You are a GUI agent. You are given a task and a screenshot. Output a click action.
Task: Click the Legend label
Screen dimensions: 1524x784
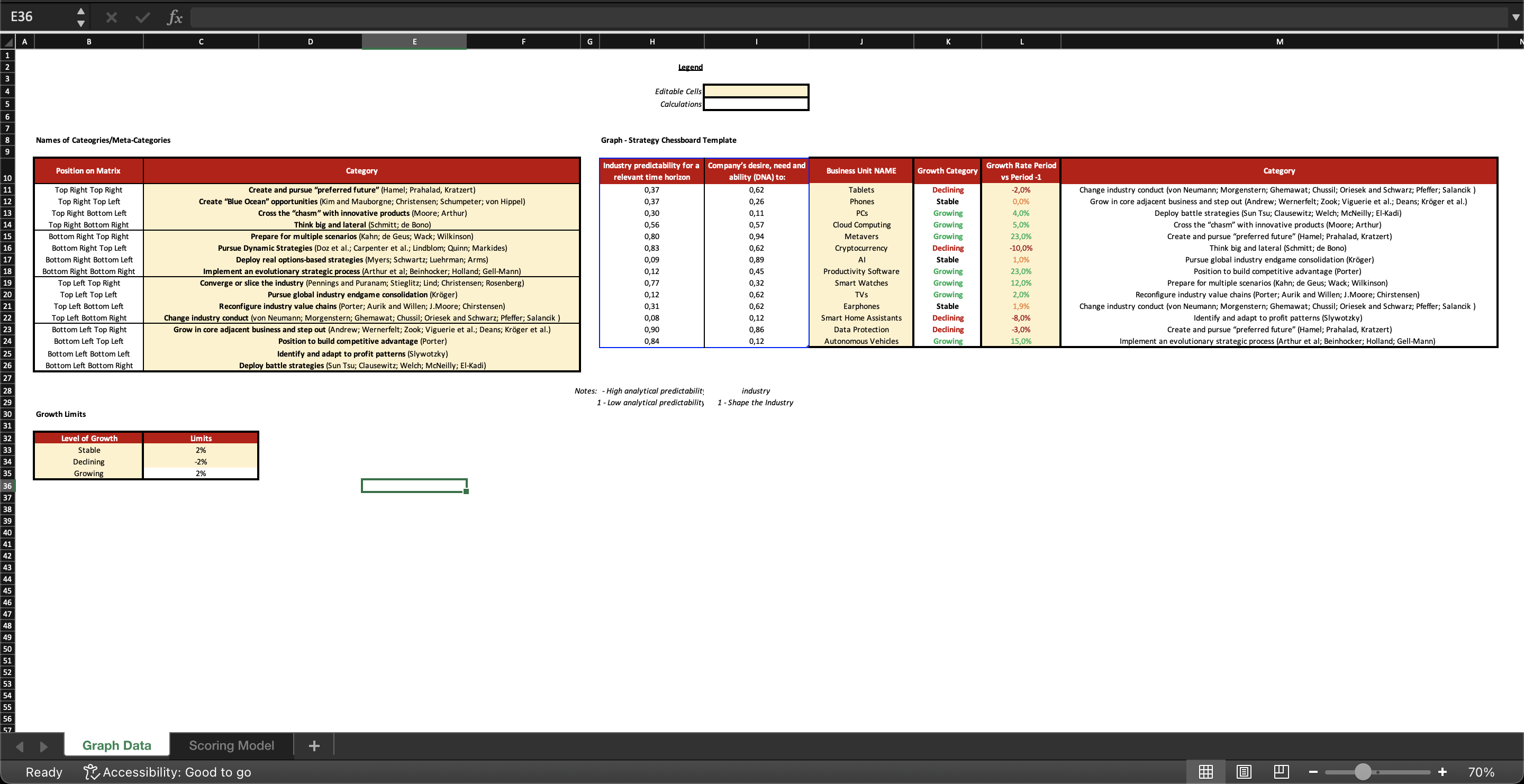click(x=690, y=67)
